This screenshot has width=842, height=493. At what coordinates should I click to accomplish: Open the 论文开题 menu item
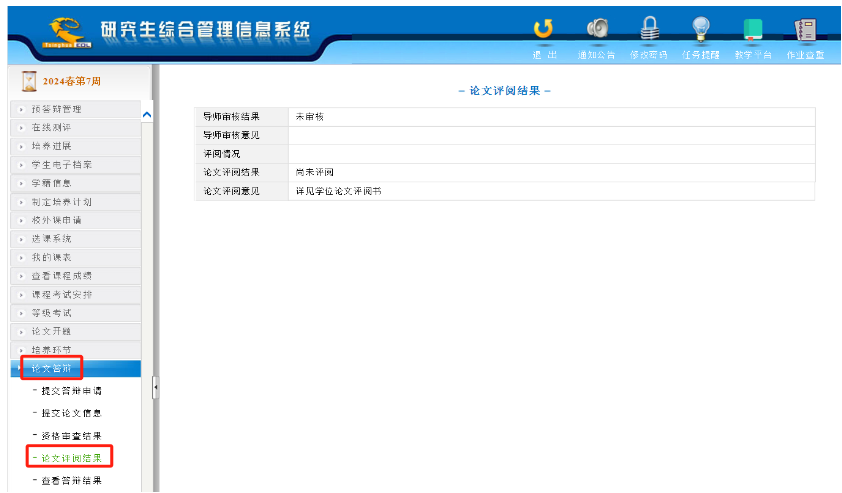coord(76,331)
